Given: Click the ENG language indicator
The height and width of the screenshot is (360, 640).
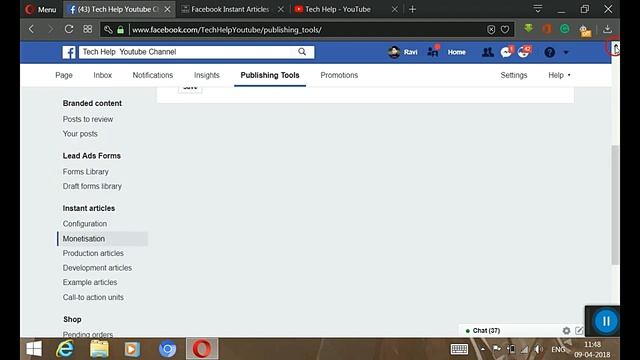Looking at the screenshot, I should pyautogui.click(x=558, y=349).
